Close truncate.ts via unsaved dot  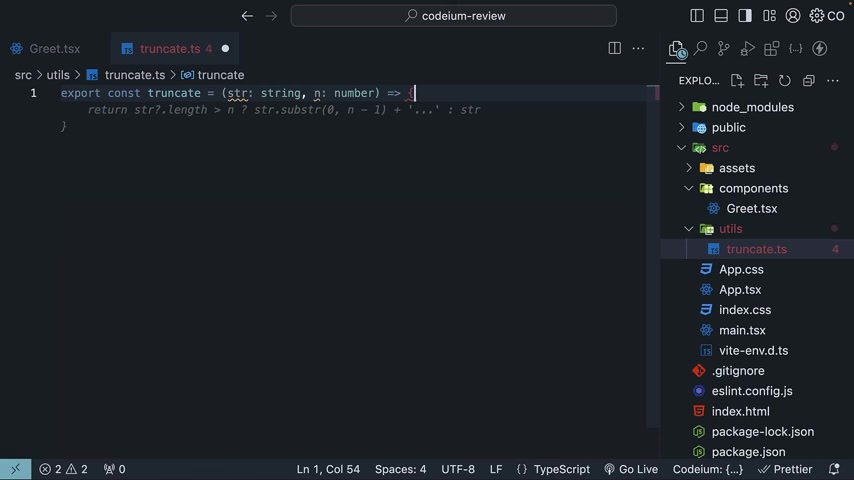tap(225, 48)
